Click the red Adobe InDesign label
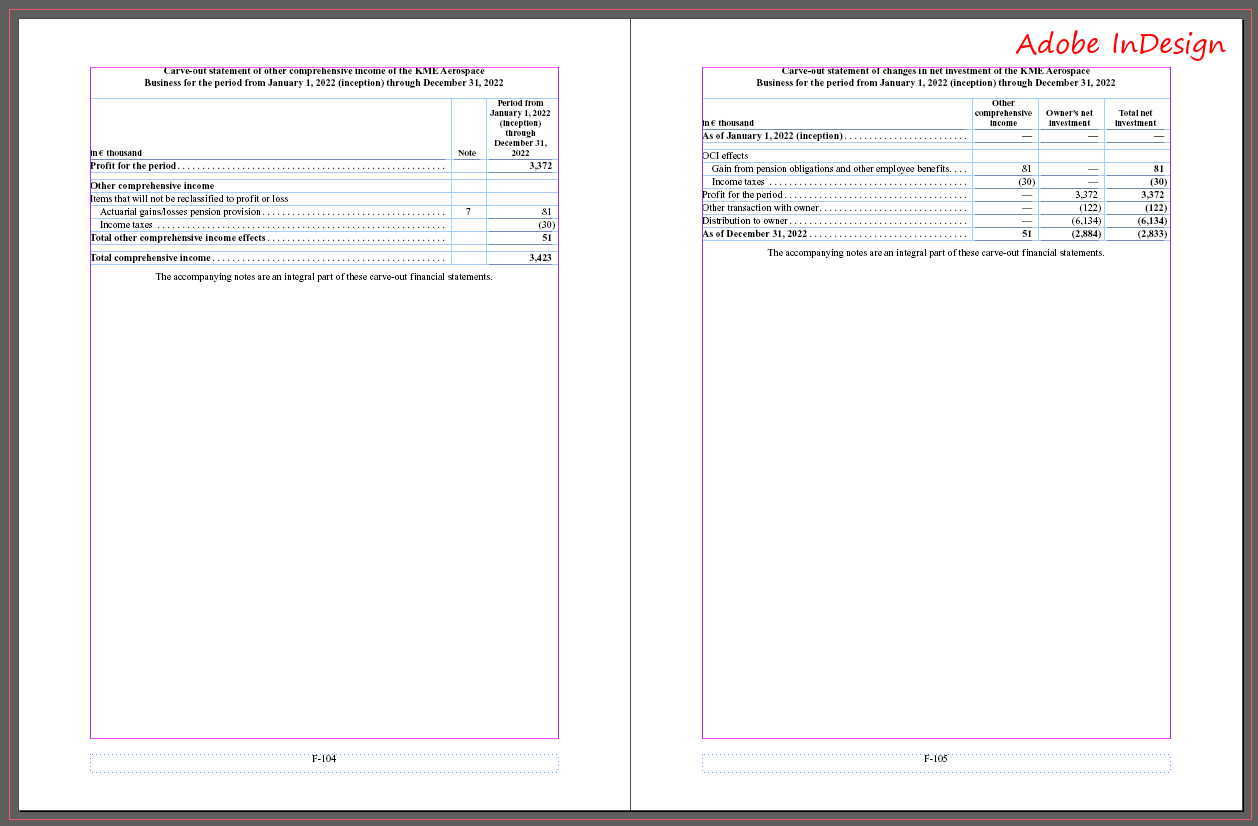Viewport: 1258px width, 826px height. click(x=1120, y=44)
